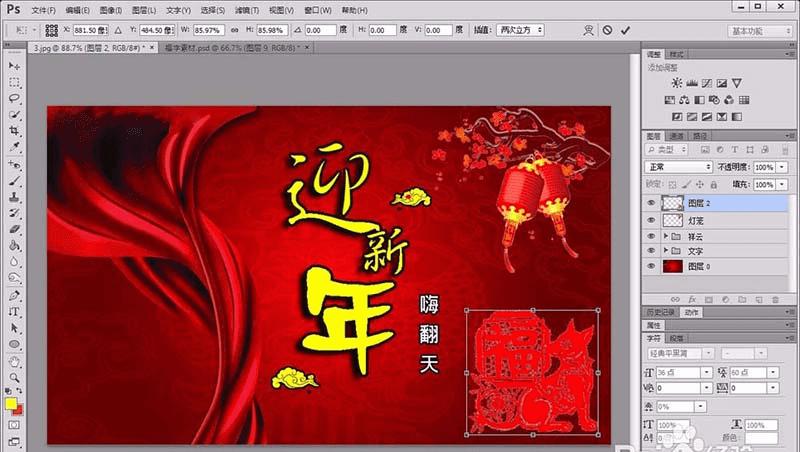Select the Crop tool
Image resolution: width=800 pixels, height=452 pixels.
(14, 131)
